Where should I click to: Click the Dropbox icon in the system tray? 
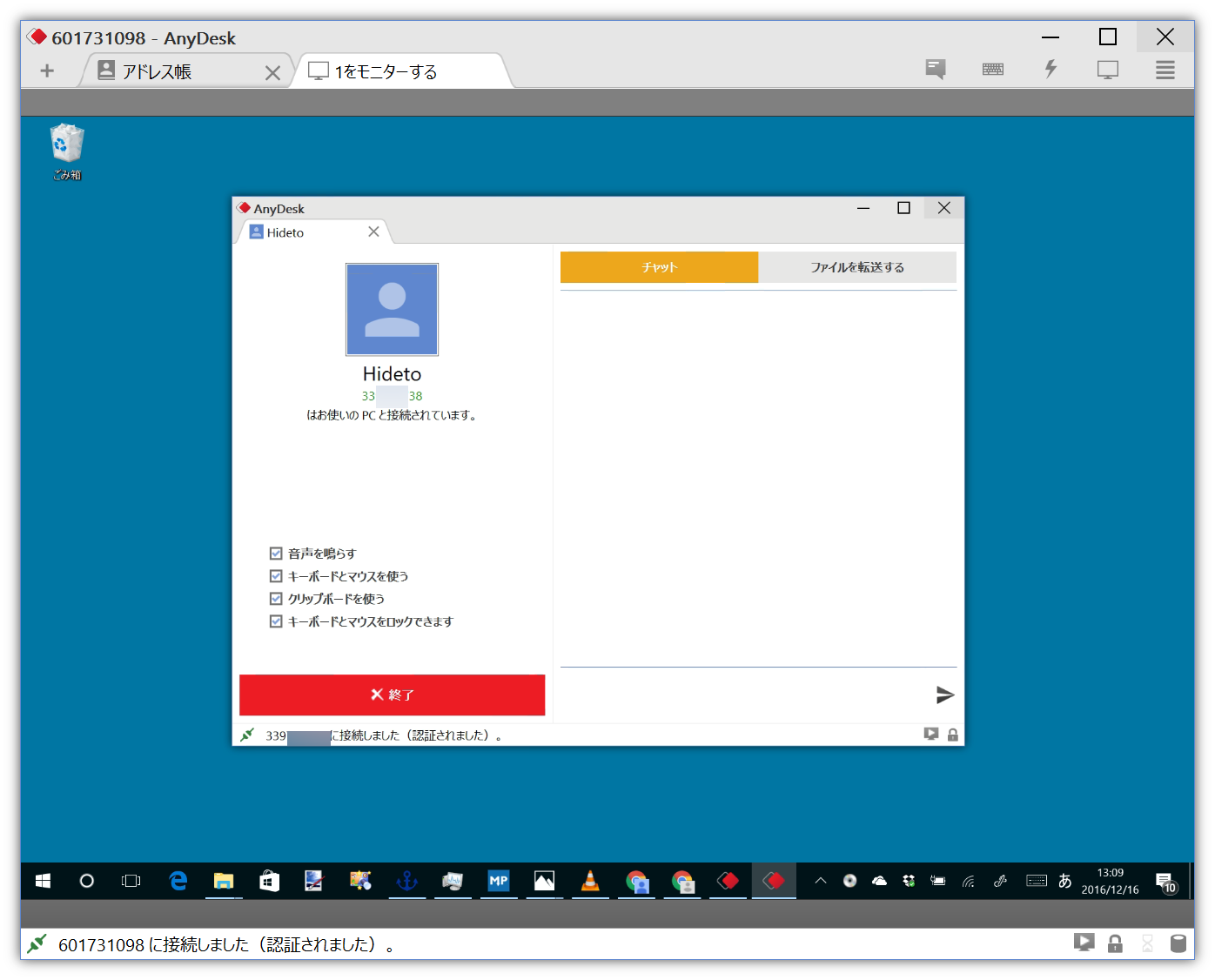pos(909,881)
